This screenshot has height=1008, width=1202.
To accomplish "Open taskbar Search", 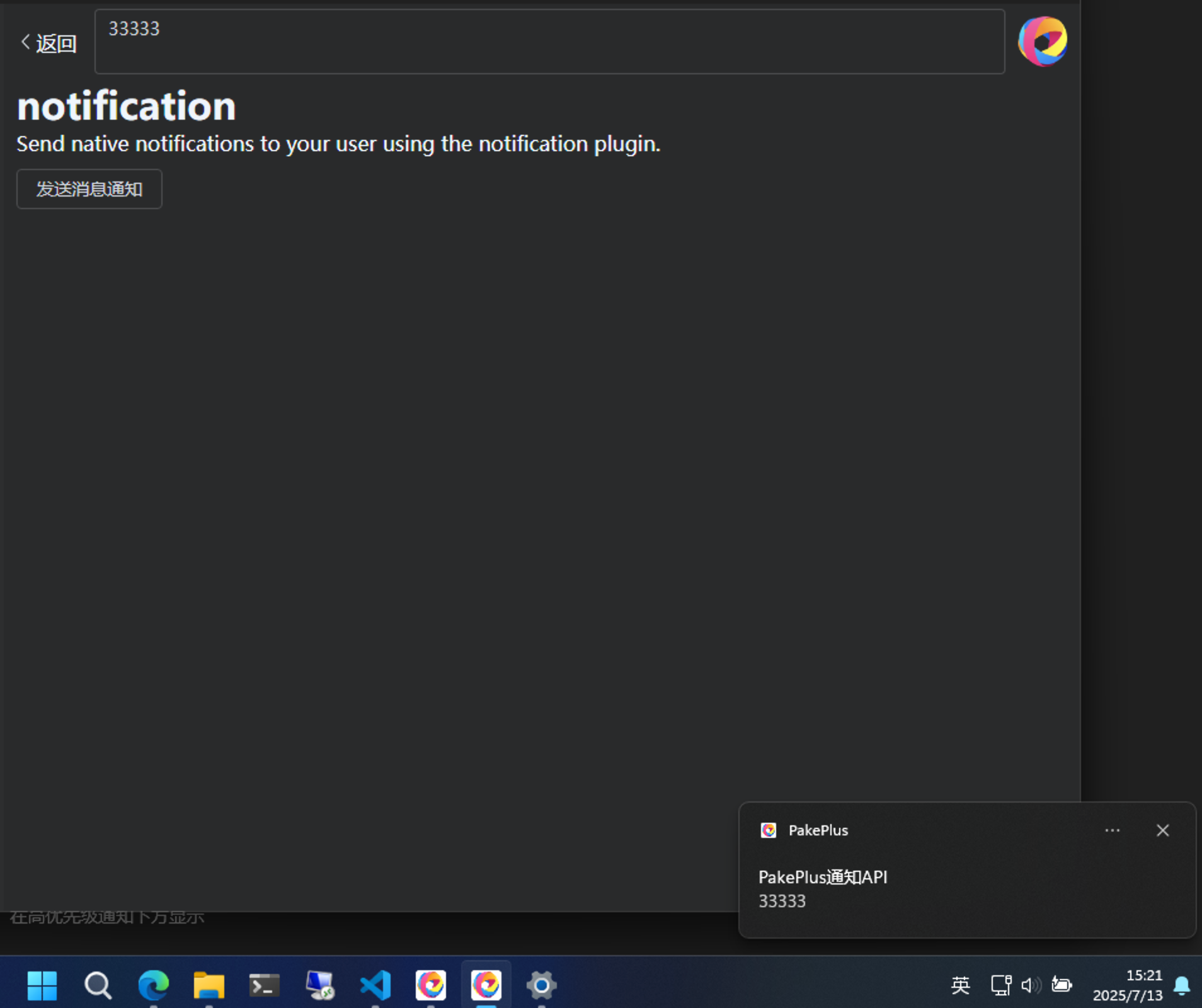I will [98, 985].
